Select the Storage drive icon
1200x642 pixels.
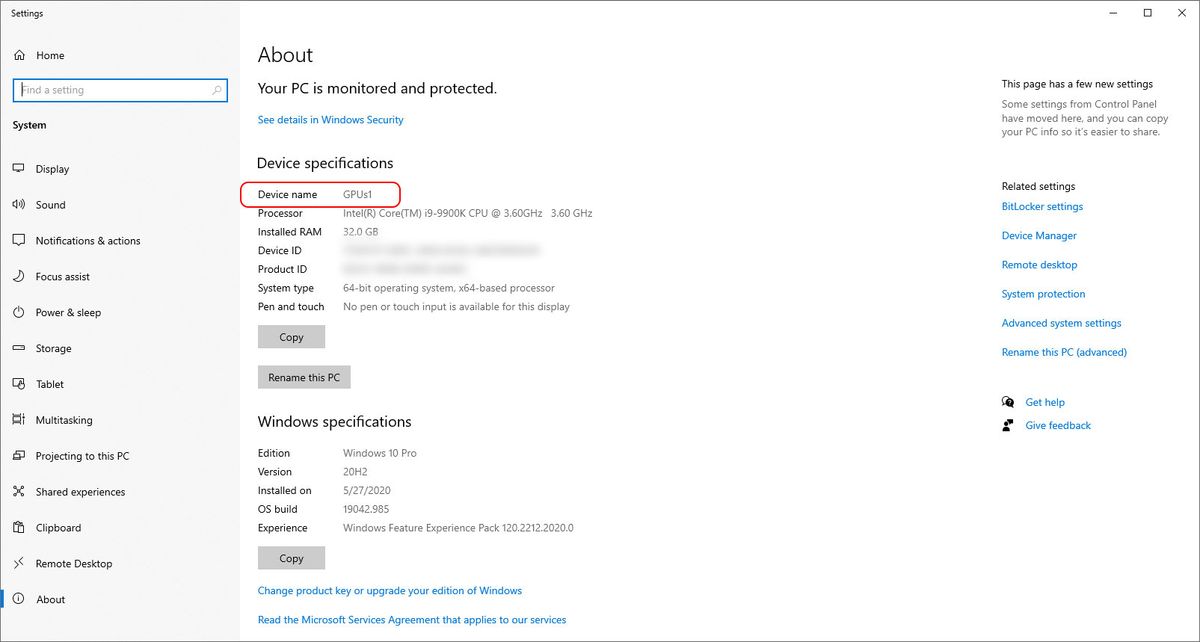tap(18, 349)
